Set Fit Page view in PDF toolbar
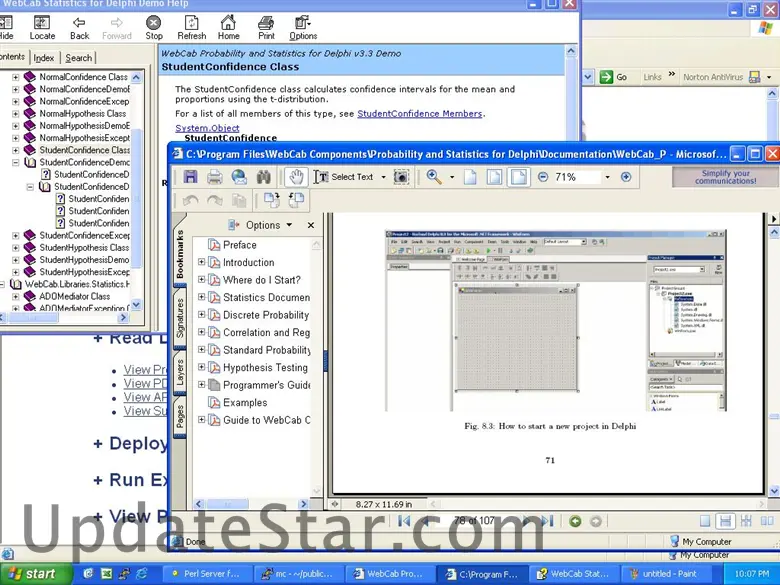780x585 pixels. point(494,177)
